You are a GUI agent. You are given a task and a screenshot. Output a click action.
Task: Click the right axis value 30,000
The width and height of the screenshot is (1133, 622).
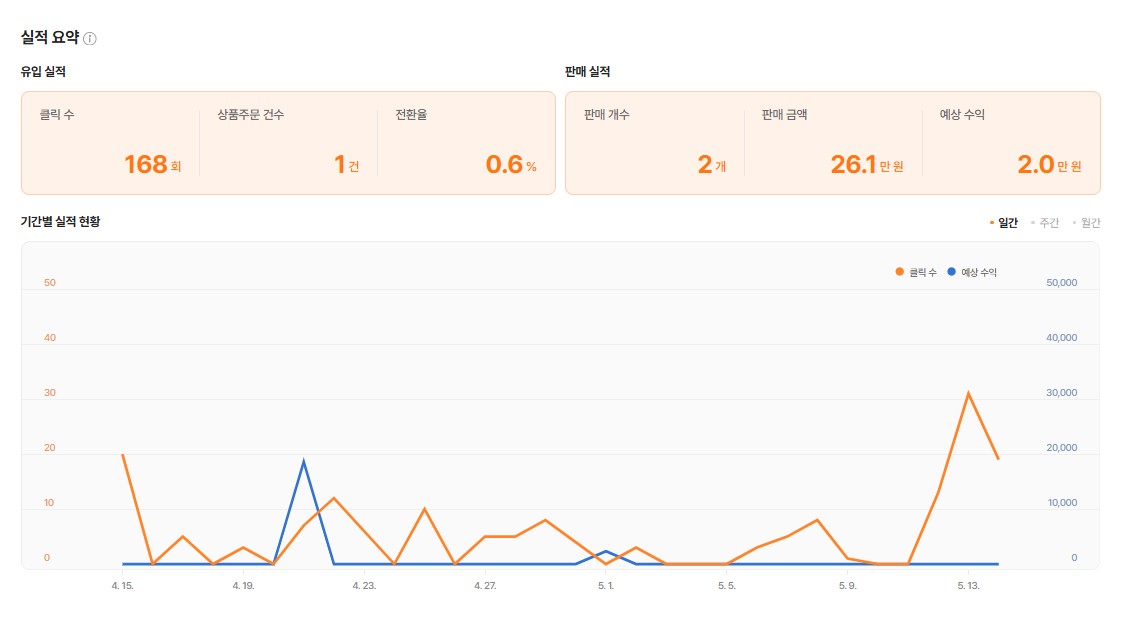click(1061, 393)
